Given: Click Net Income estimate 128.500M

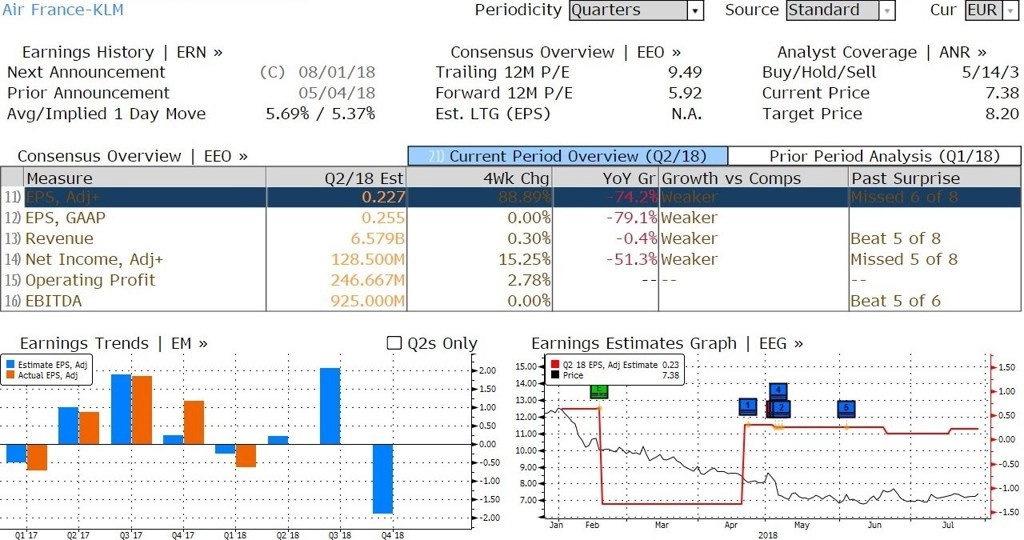Looking at the screenshot, I should [368, 260].
